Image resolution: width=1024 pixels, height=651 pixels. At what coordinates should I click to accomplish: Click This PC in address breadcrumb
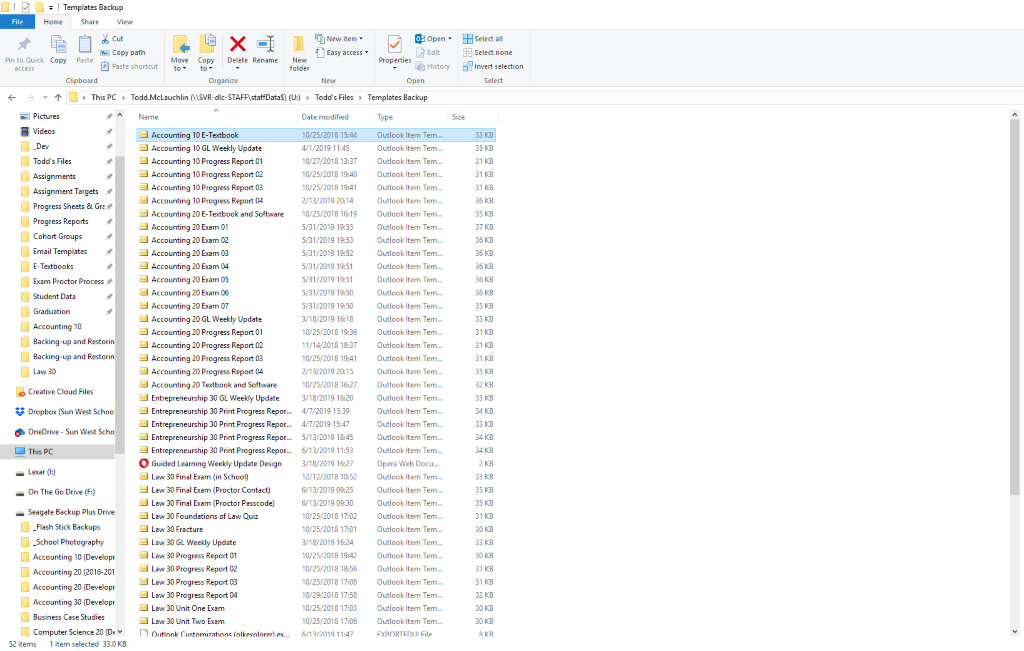(x=103, y=98)
